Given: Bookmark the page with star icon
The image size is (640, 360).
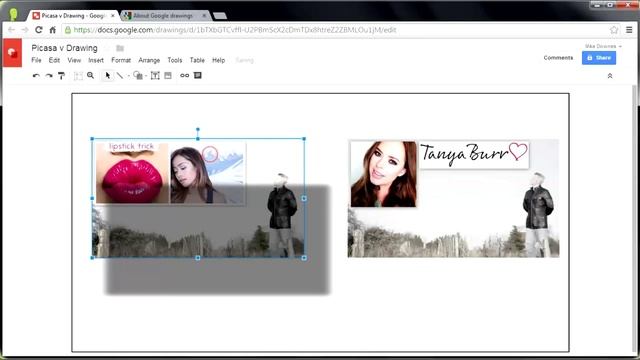Looking at the screenshot, I should click(x=614, y=30).
